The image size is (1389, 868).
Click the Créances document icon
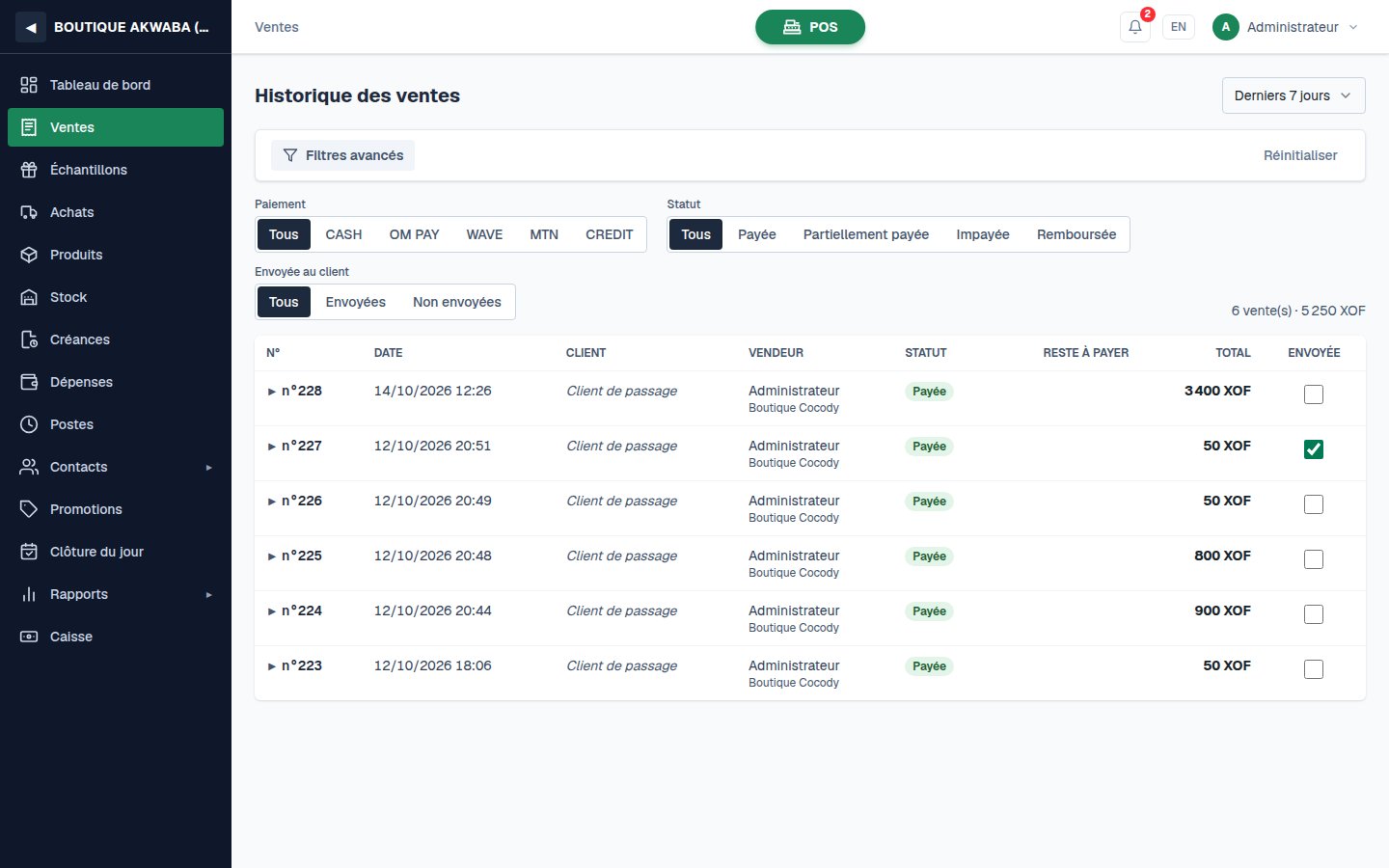[29, 339]
